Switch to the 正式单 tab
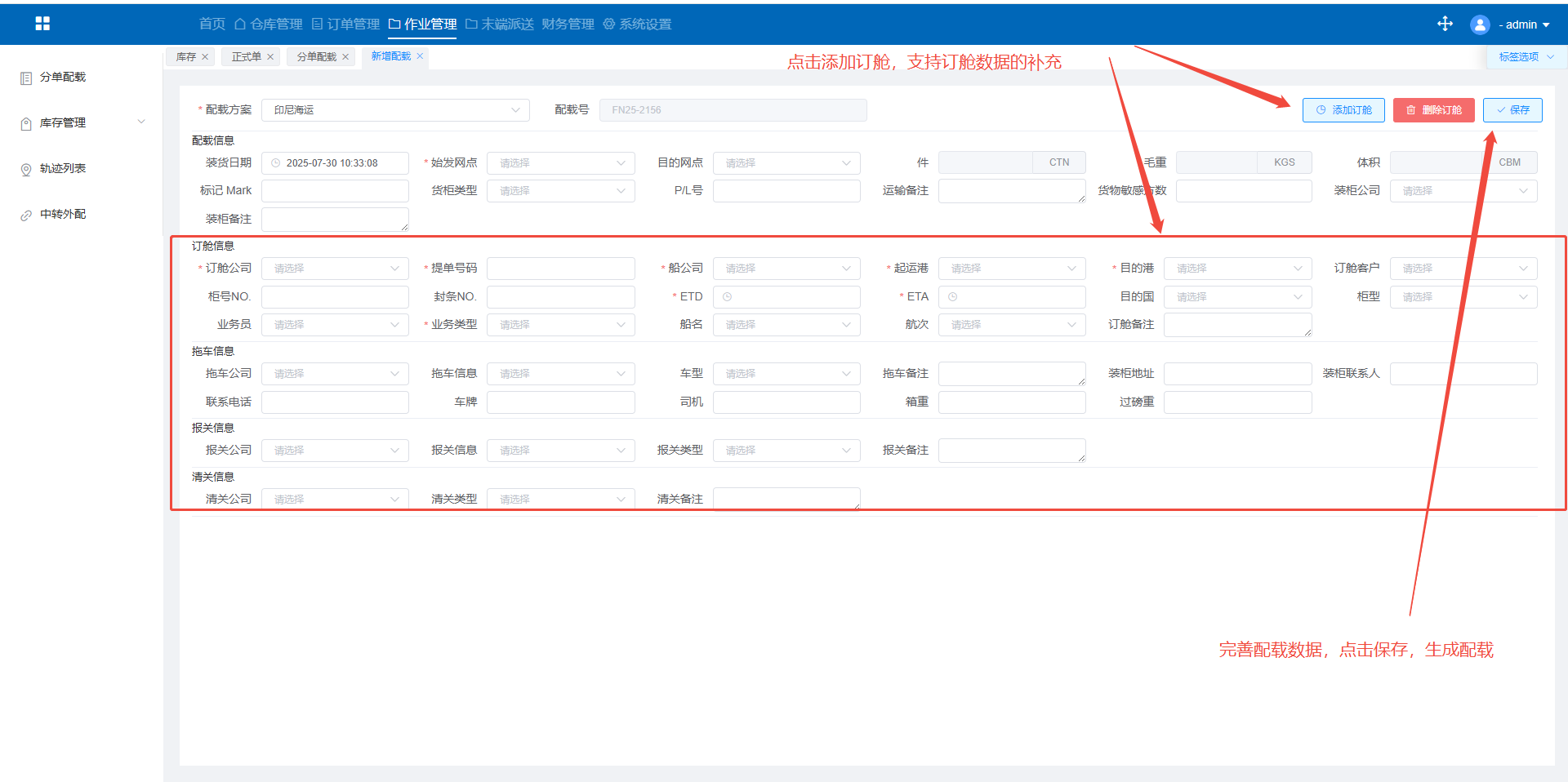The image size is (1568, 782). [246, 57]
